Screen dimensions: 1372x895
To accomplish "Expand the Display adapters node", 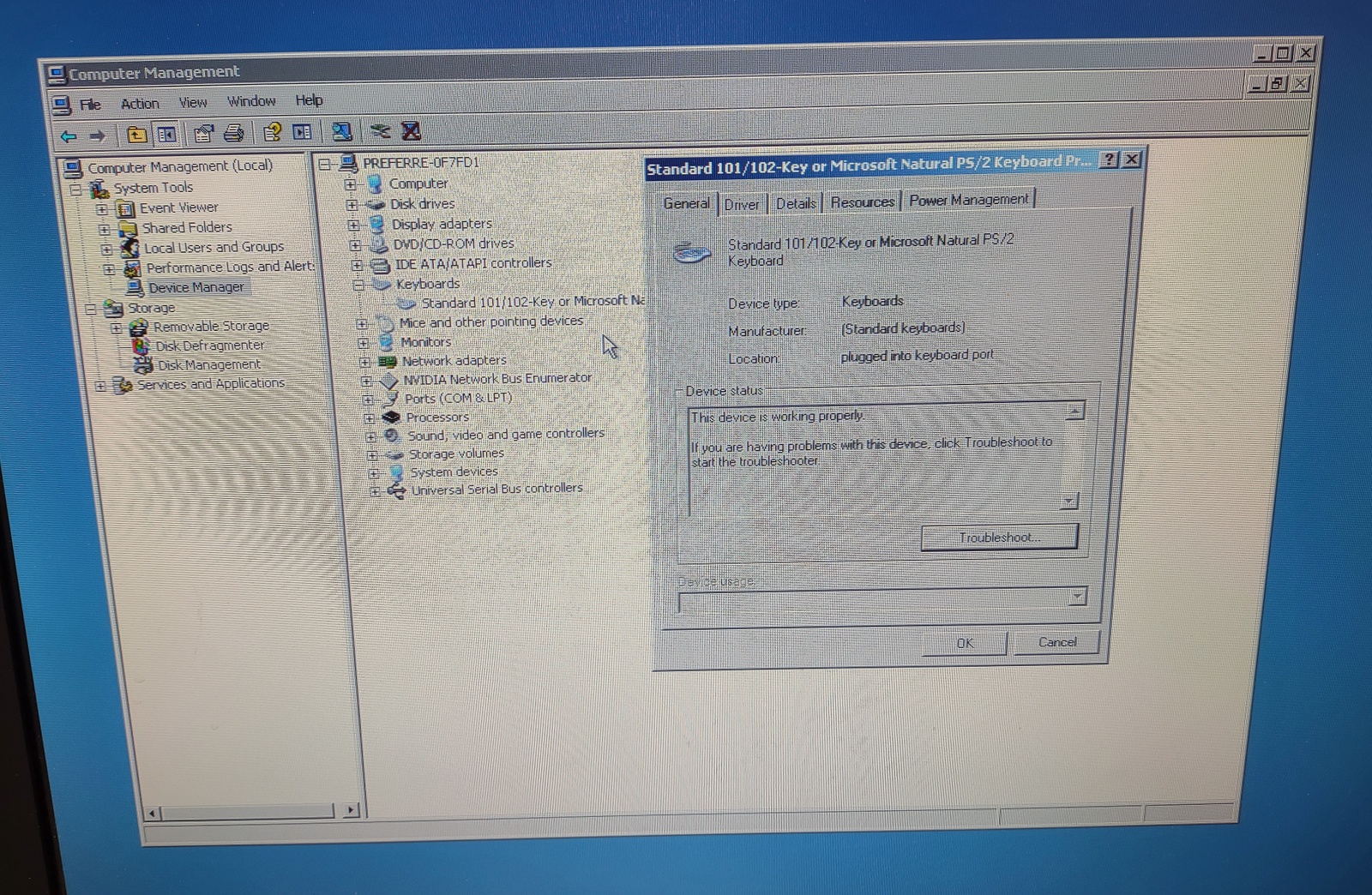I will tap(352, 225).
